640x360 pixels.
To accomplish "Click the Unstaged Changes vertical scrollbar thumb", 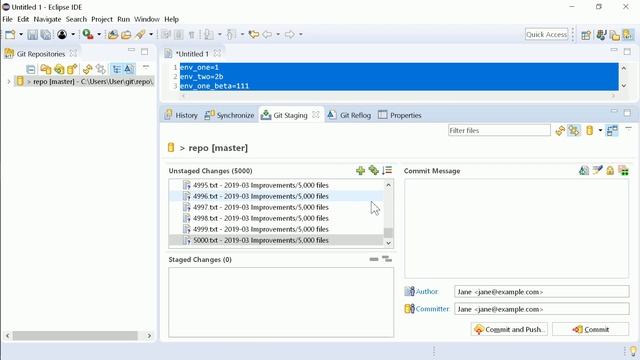I will (x=389, y=232).
